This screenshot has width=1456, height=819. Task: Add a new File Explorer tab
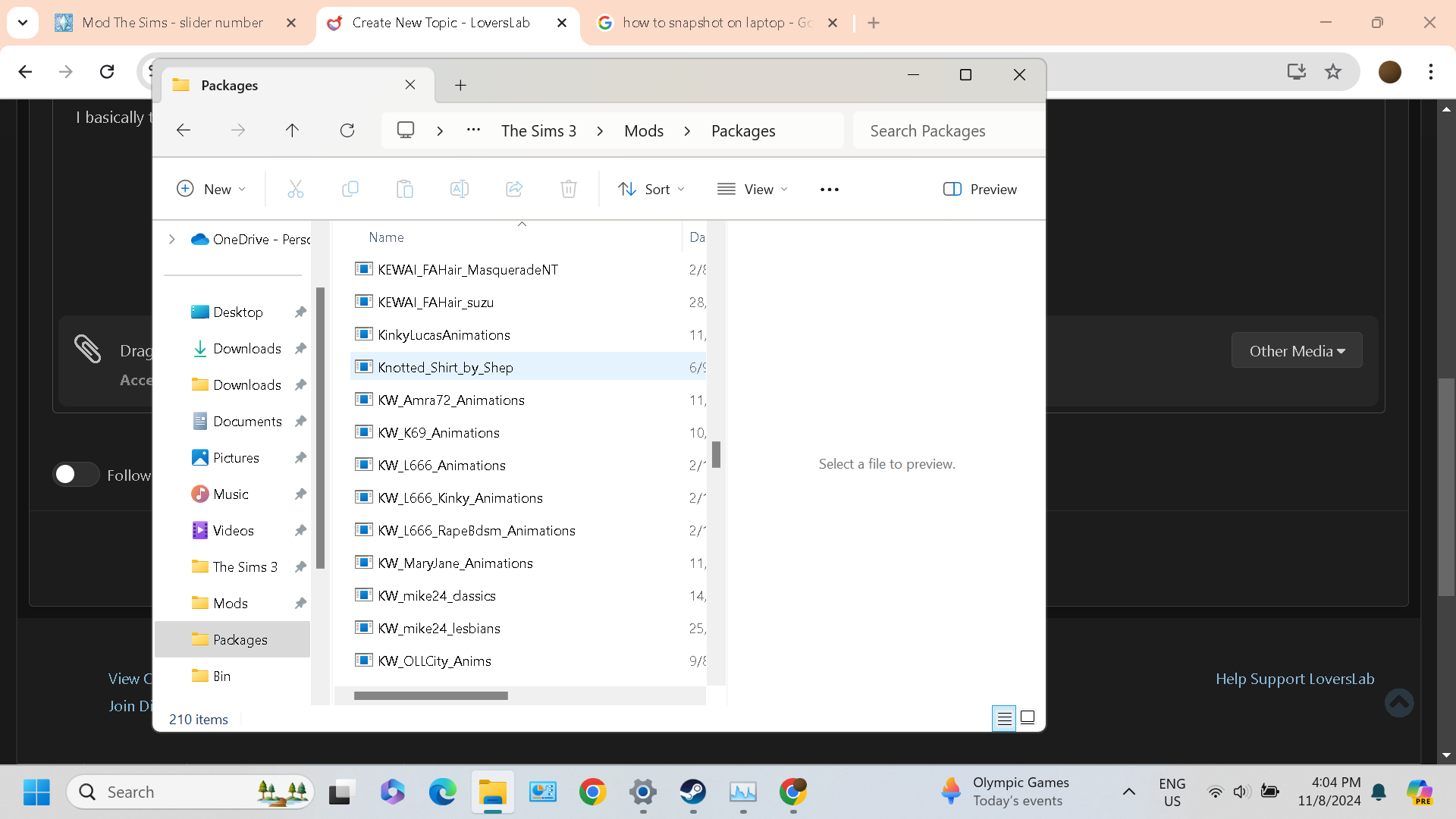[460, 85]
